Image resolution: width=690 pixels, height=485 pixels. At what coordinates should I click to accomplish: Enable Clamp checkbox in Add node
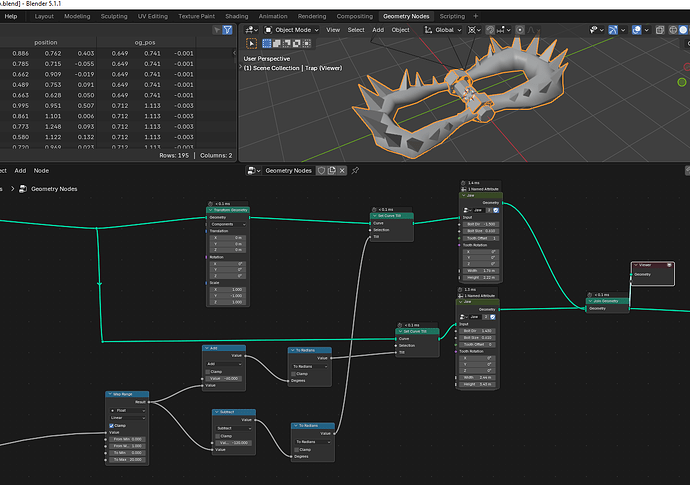[208, 372]
